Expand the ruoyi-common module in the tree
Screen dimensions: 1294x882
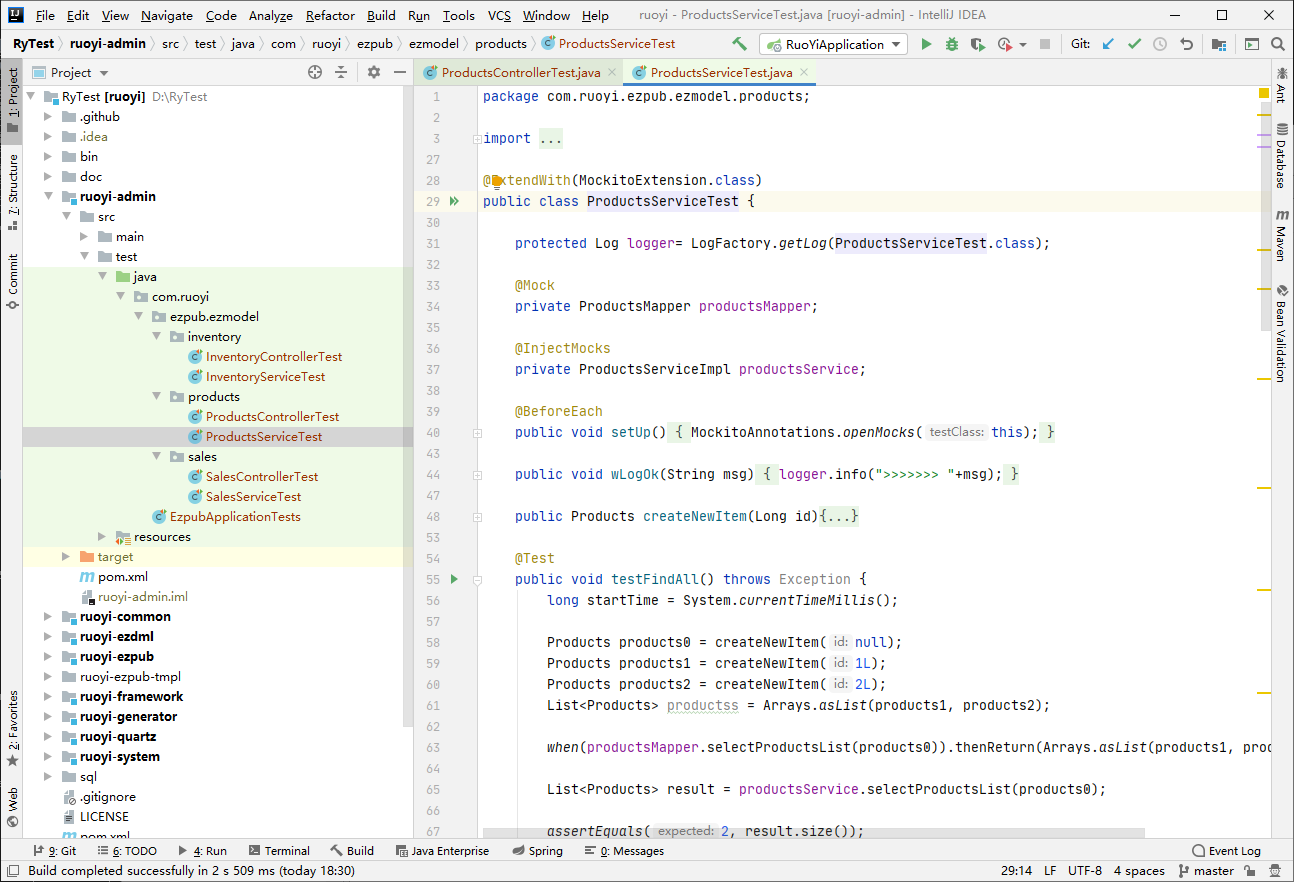(47, 617)
